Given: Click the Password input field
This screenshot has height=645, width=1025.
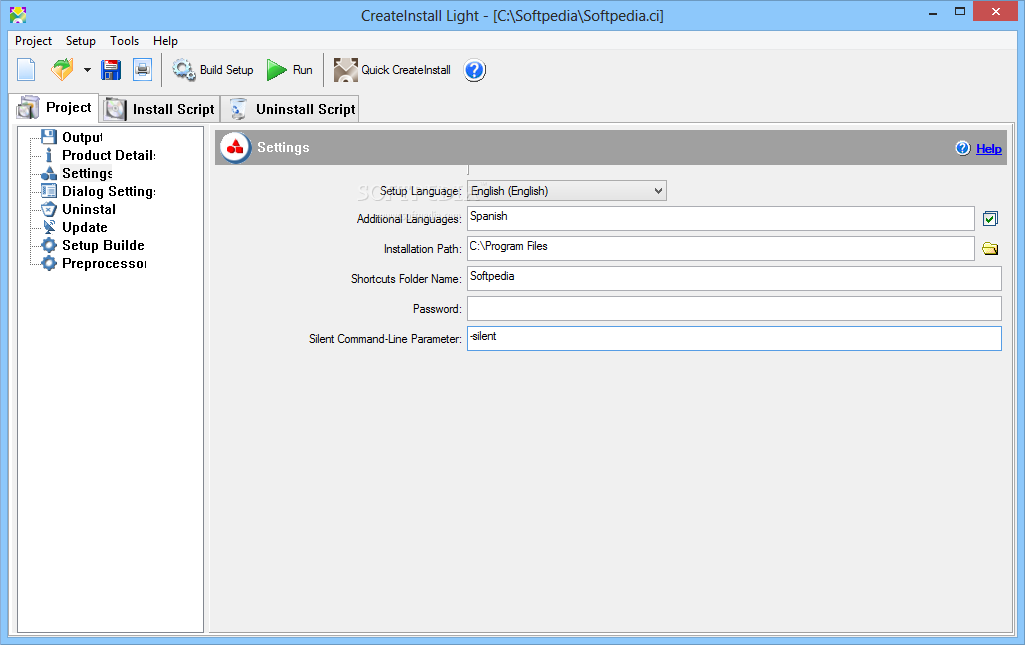Looking at the screenshot, I should [x=734, y=308].
